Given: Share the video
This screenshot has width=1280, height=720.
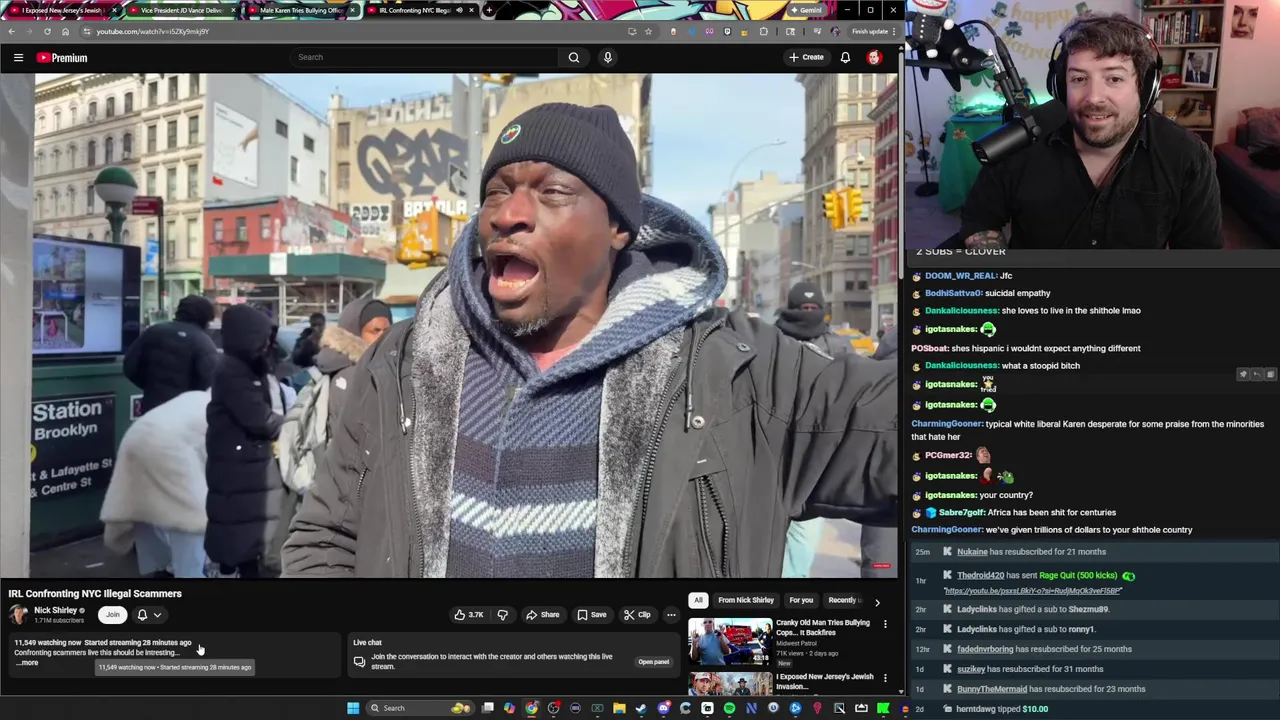Looking at the screenshot, I should (x=543, y=615).
